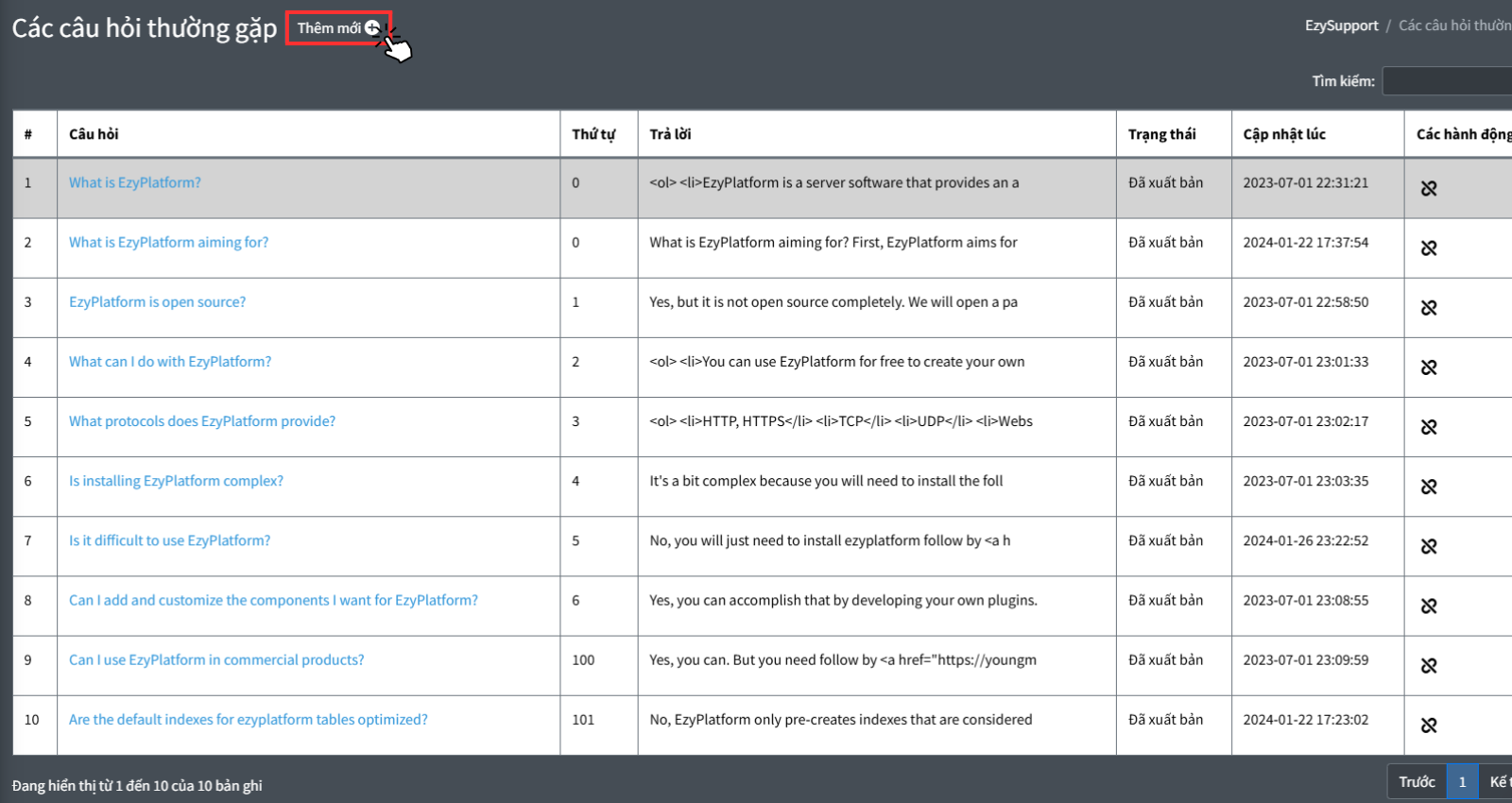Select page 1 in pagination

(1462, 782)
